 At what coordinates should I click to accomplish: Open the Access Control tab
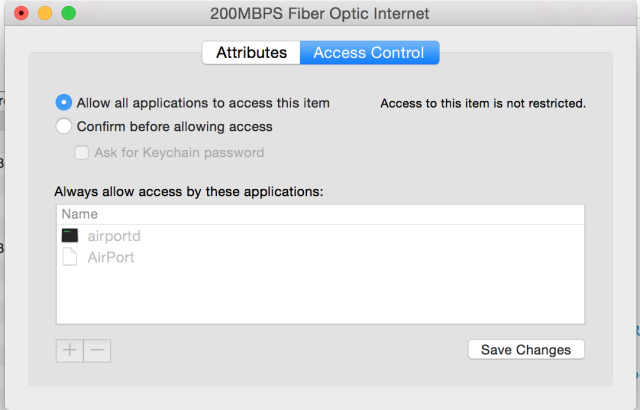(x=369, y=53)
